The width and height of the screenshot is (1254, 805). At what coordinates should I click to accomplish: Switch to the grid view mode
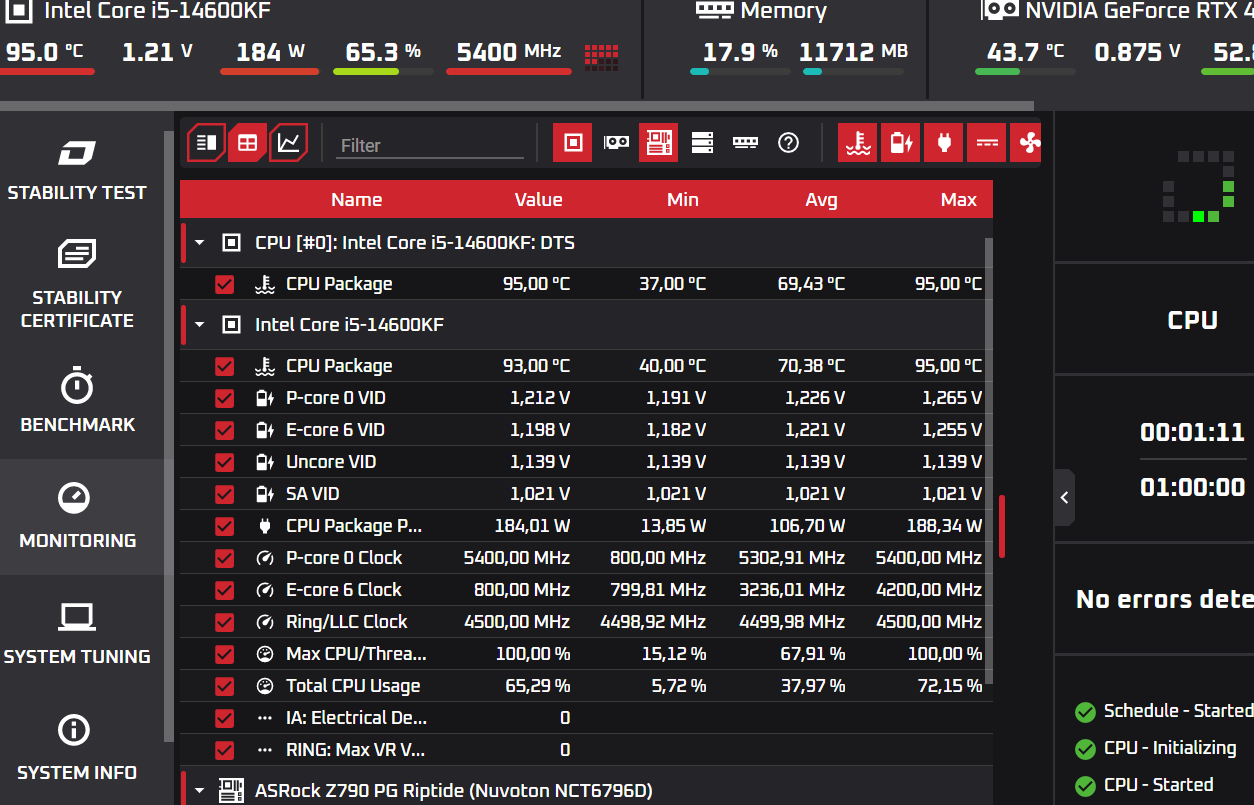[x=247, y=143]
